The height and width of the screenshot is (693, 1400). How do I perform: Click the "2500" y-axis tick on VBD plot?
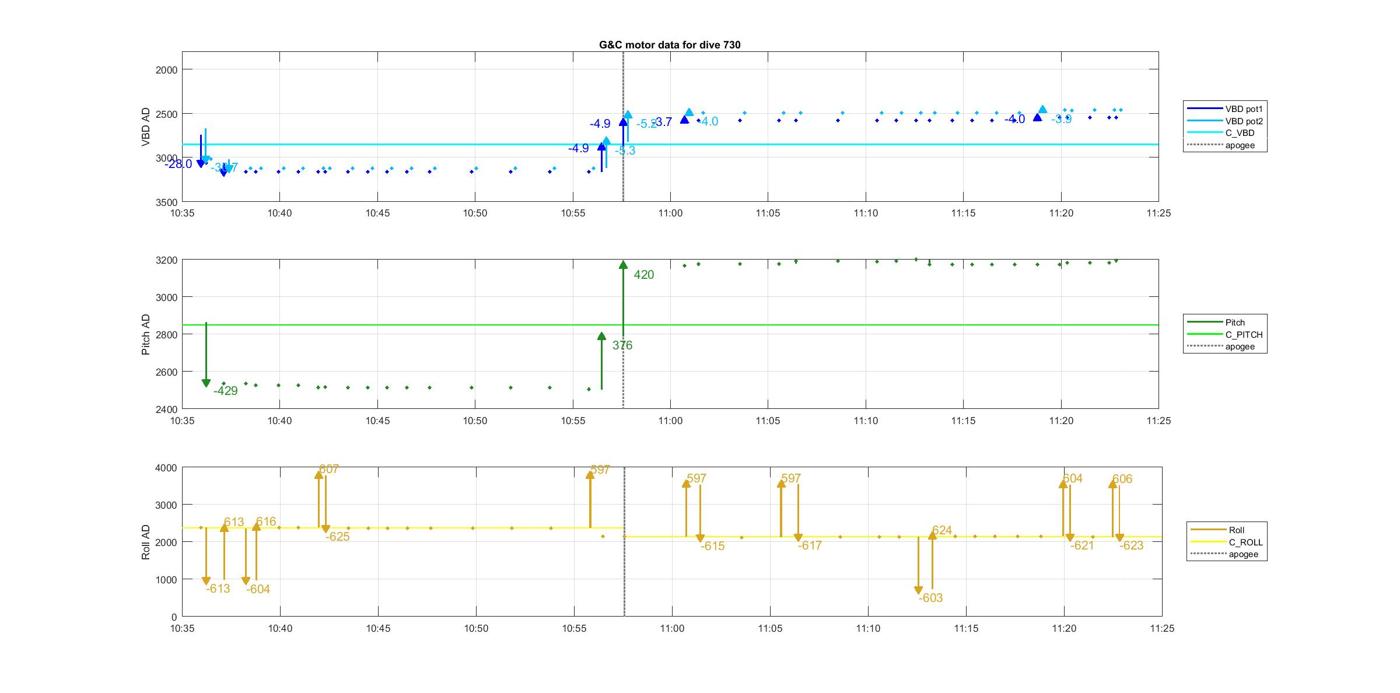click(166, 114)
